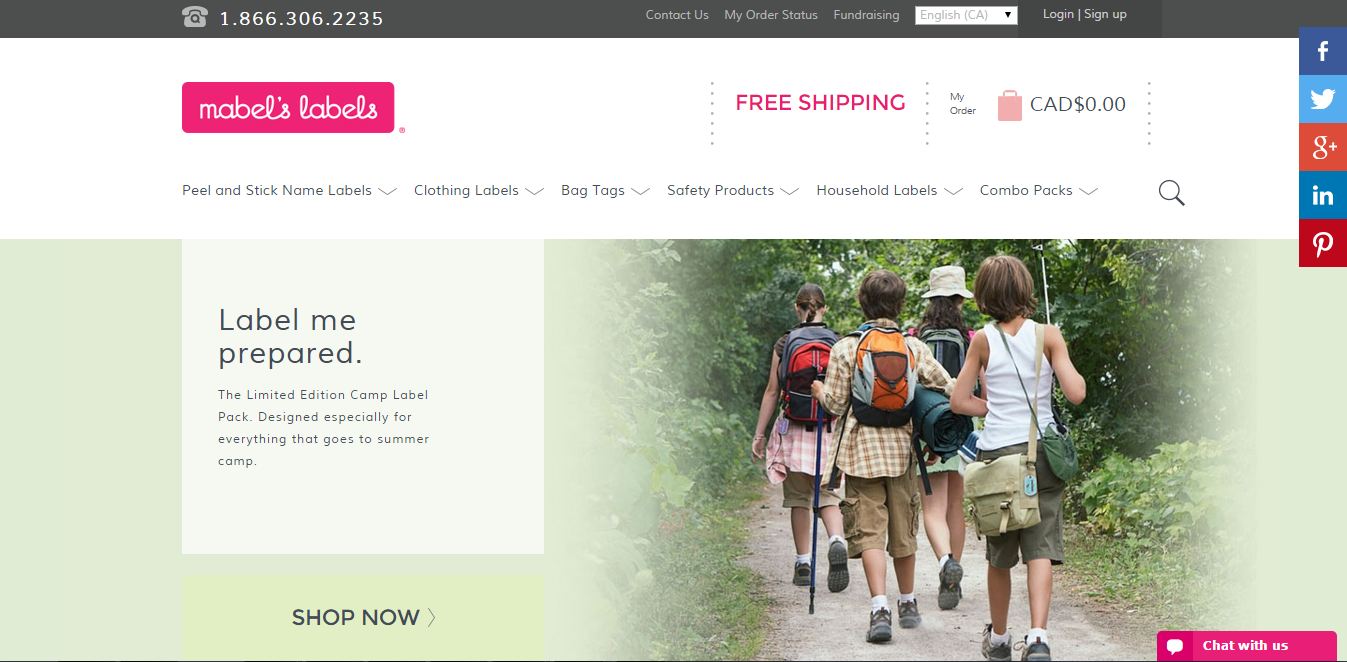This screenshot has width=1347, height=662.
Task: Open the Bag Tags menu
Action: (x=606, y=190)
